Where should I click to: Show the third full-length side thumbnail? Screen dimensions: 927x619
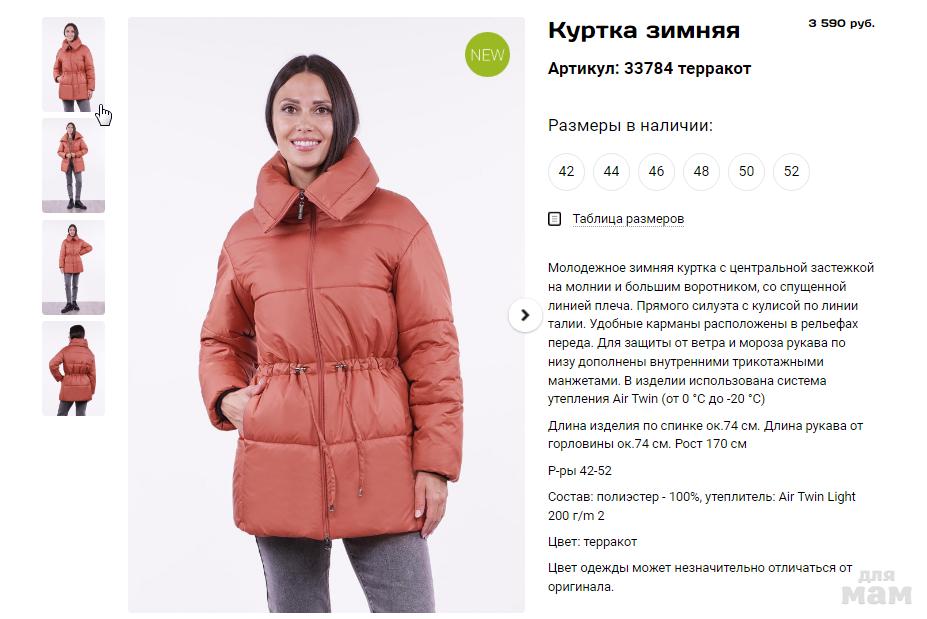[73, 267]
